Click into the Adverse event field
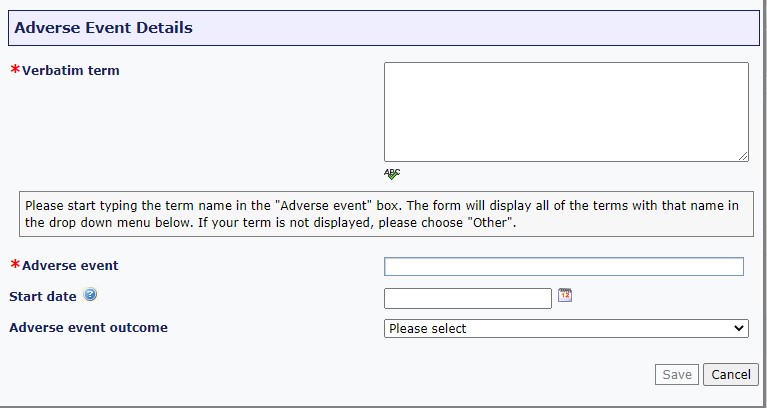The width and height of the screenshot is (767, 408). pyautogui.click(x=563, y=266)
